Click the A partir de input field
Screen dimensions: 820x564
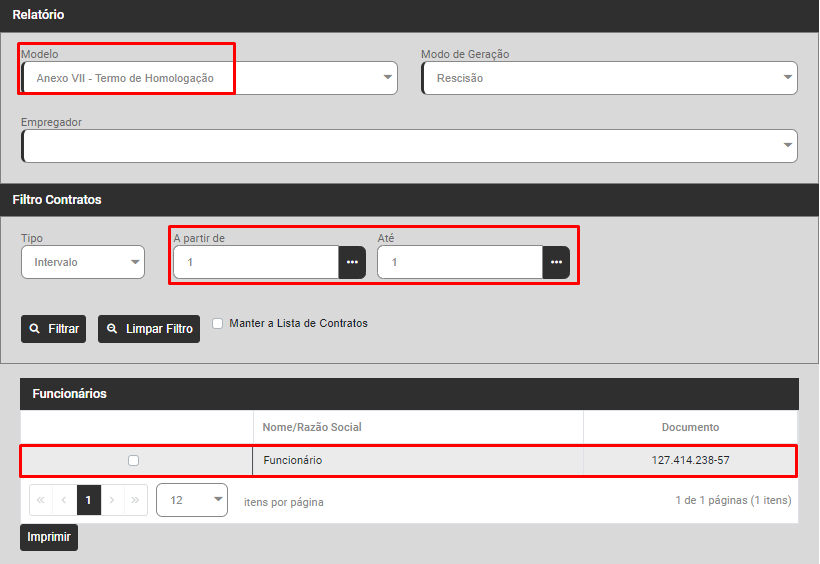256,262
